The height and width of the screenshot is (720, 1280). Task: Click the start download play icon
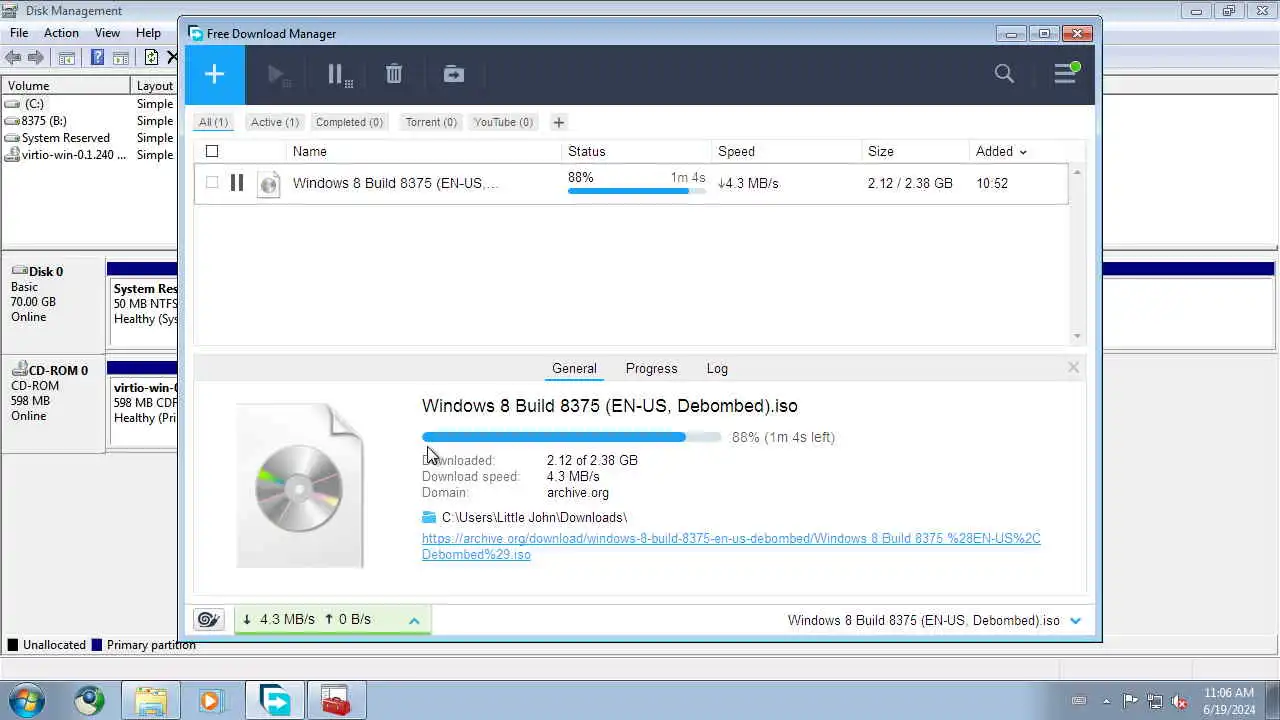pyautogui.click(x=278, y=74)
